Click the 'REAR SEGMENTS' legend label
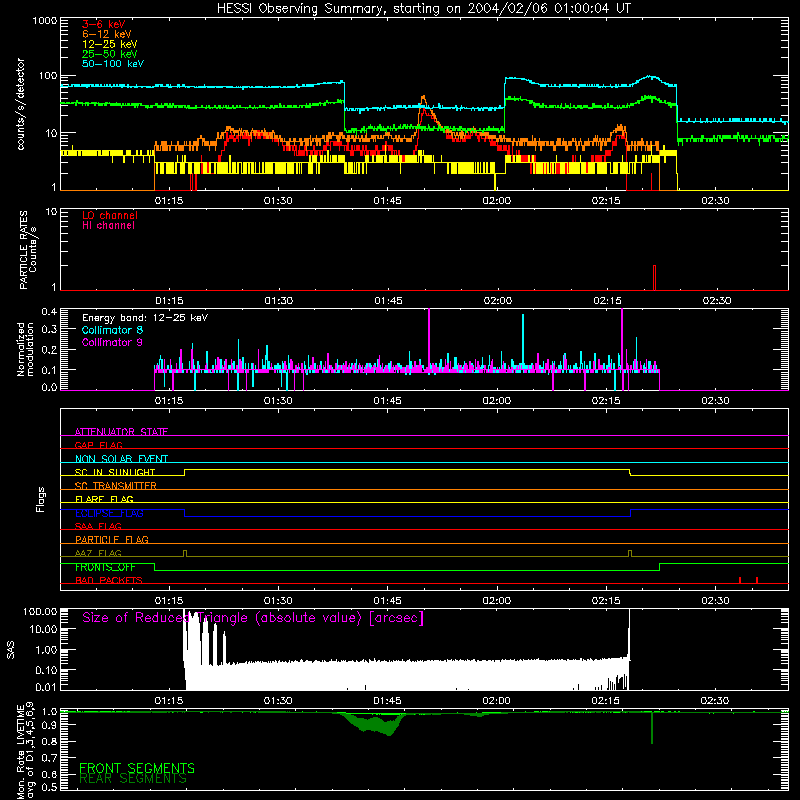This screenshot has width=800, height=800. tap(133, 779)
